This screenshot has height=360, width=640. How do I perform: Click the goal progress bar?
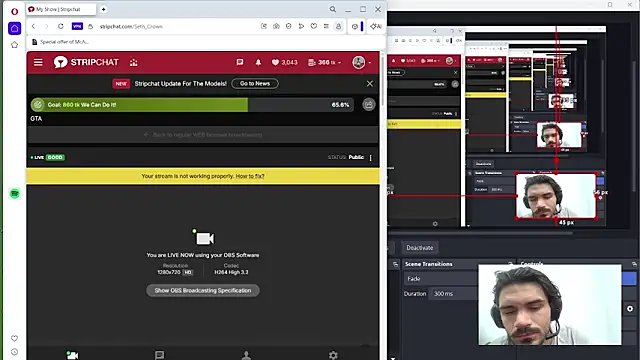[192, 105]
